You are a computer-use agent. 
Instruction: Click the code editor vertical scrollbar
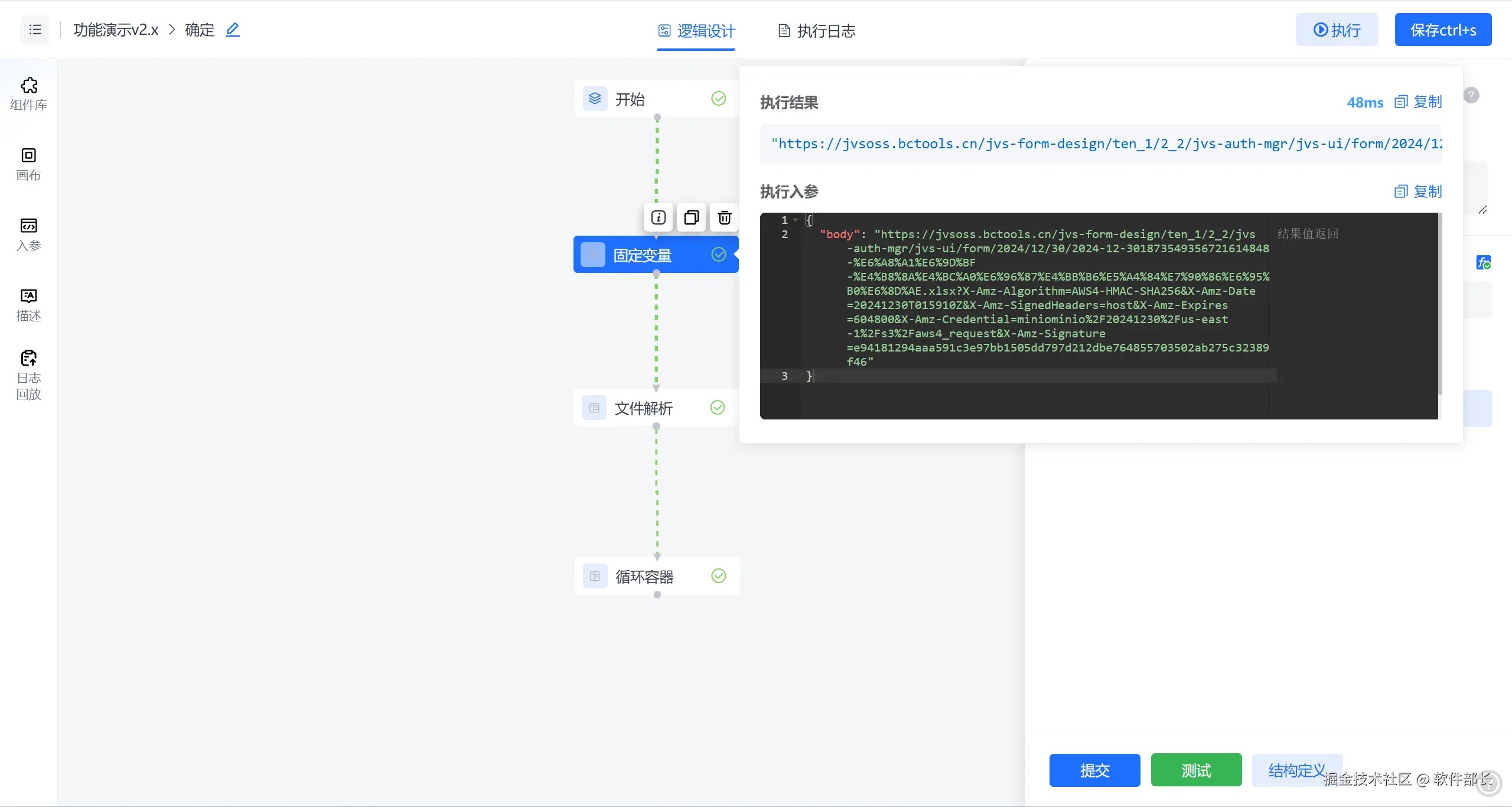tap(1440, 304)
